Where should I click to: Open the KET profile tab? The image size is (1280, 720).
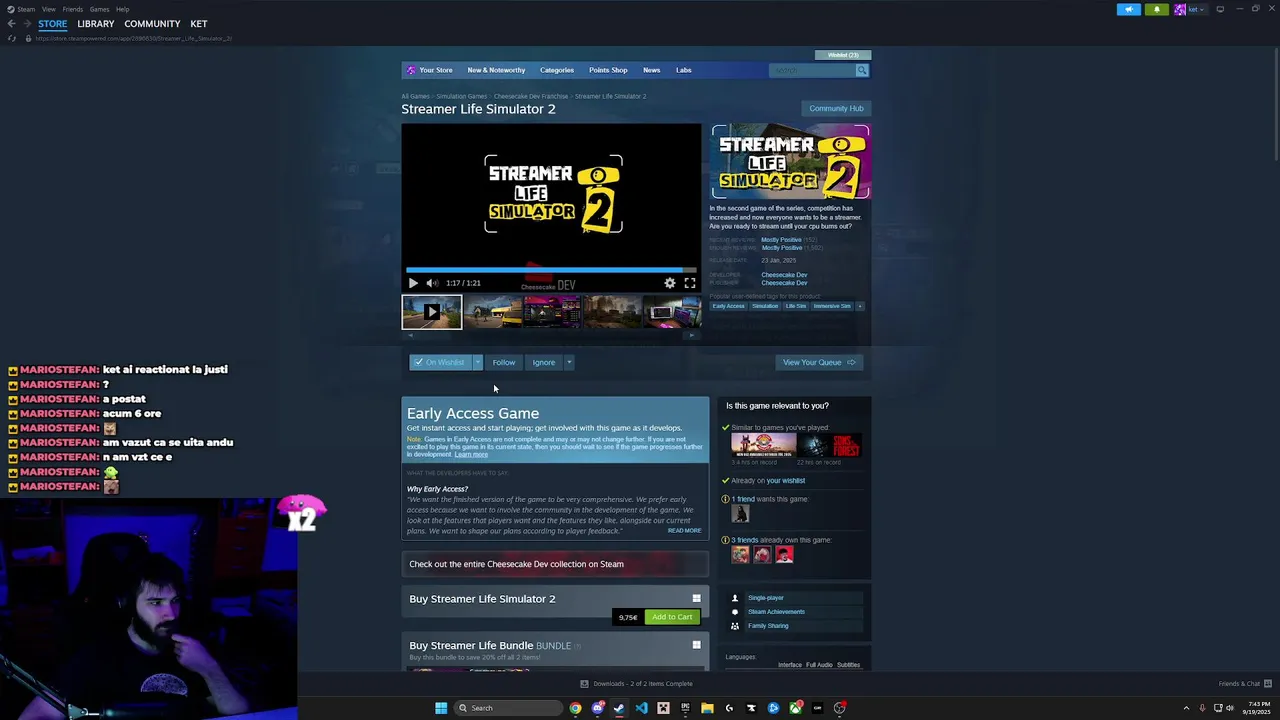199,24
